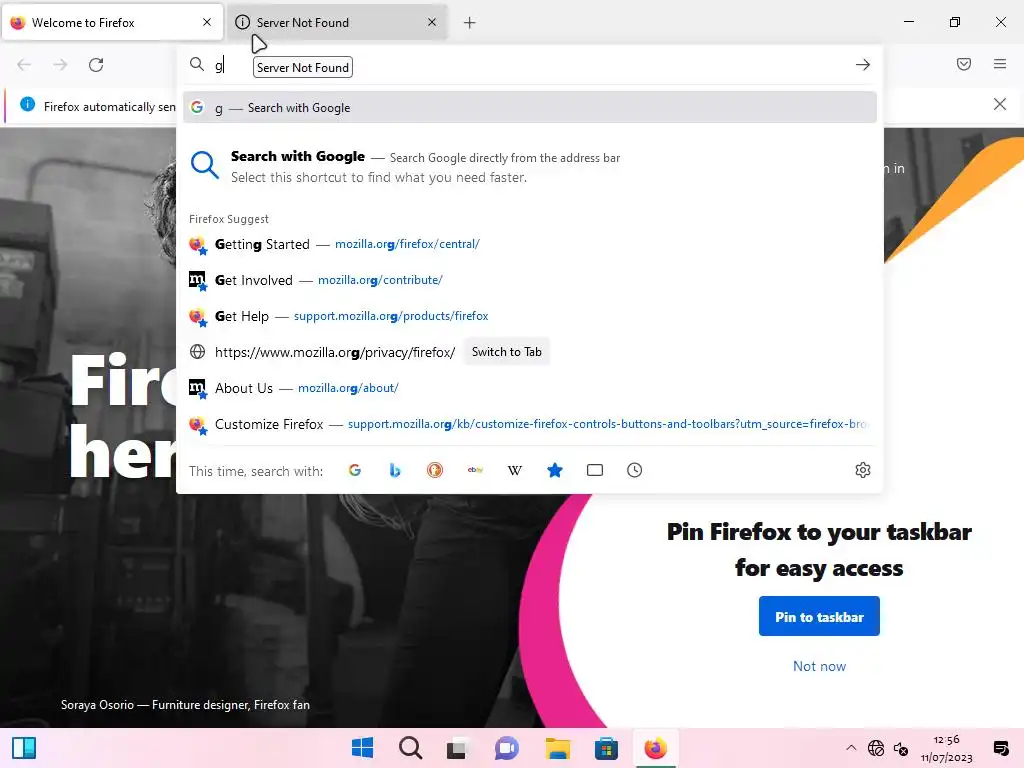Open the Firefox application menu

point(1000,64)
